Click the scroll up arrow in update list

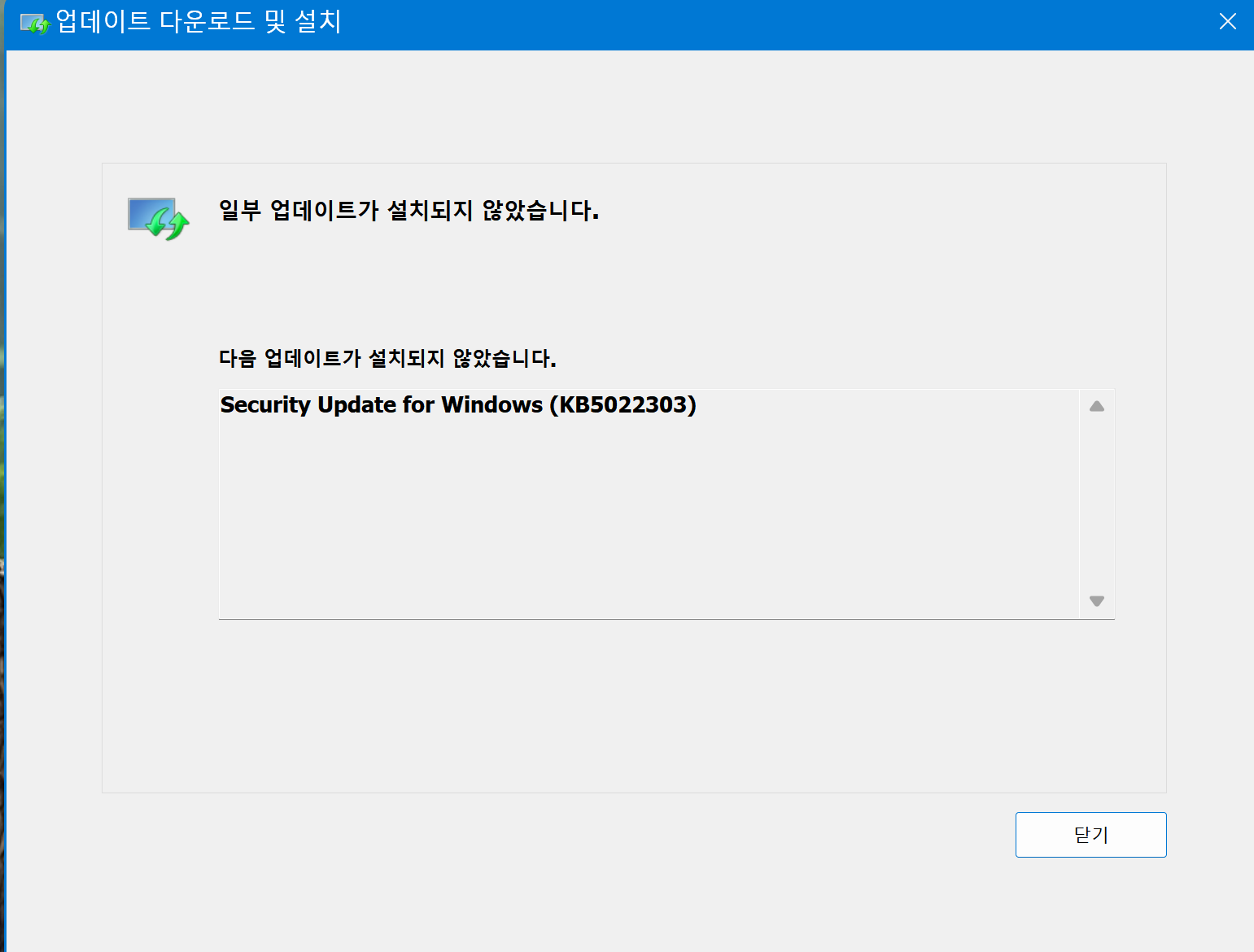click(1096, 406)
